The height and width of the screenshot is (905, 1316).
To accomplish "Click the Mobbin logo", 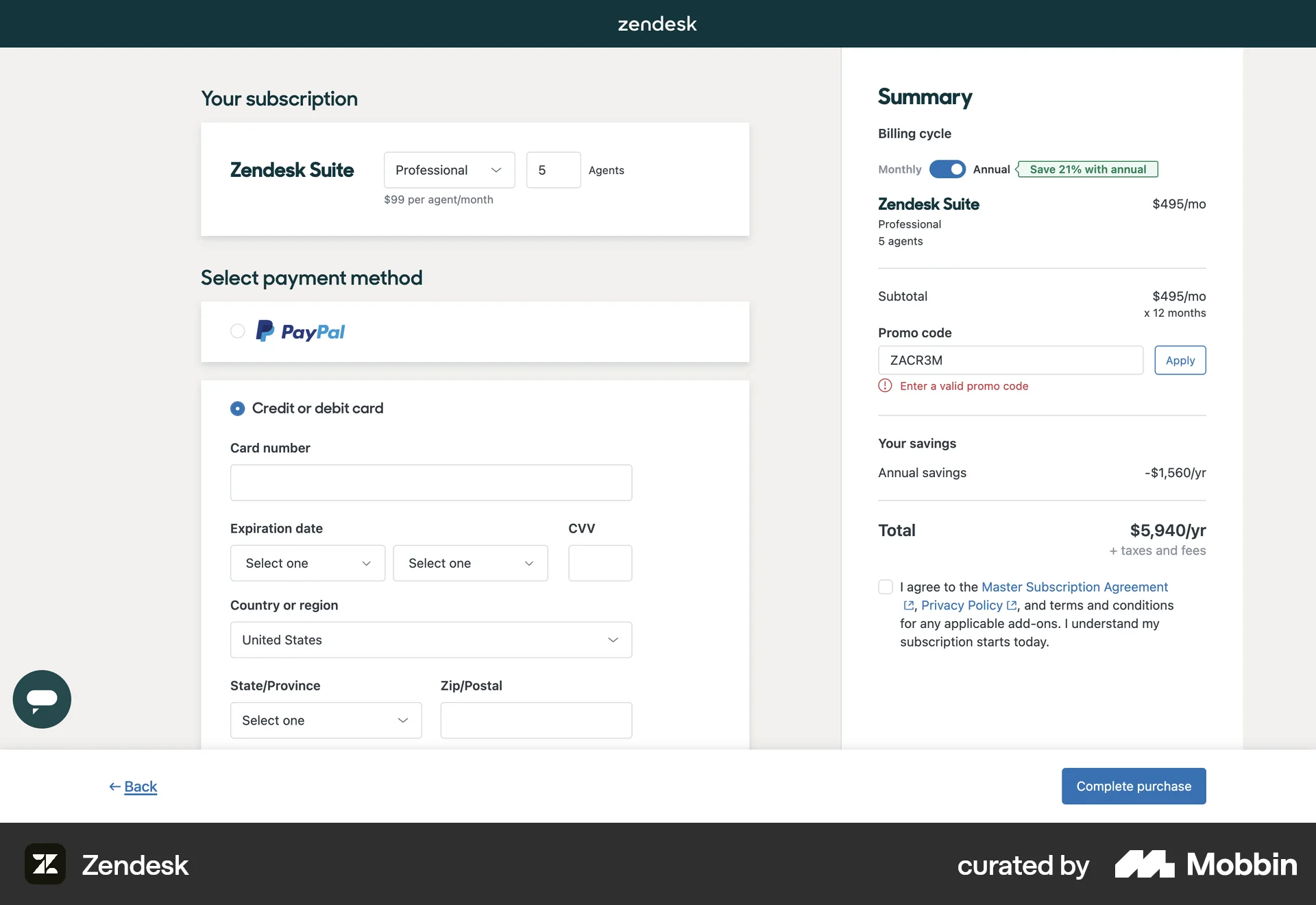I will [x=1206, y=864].
